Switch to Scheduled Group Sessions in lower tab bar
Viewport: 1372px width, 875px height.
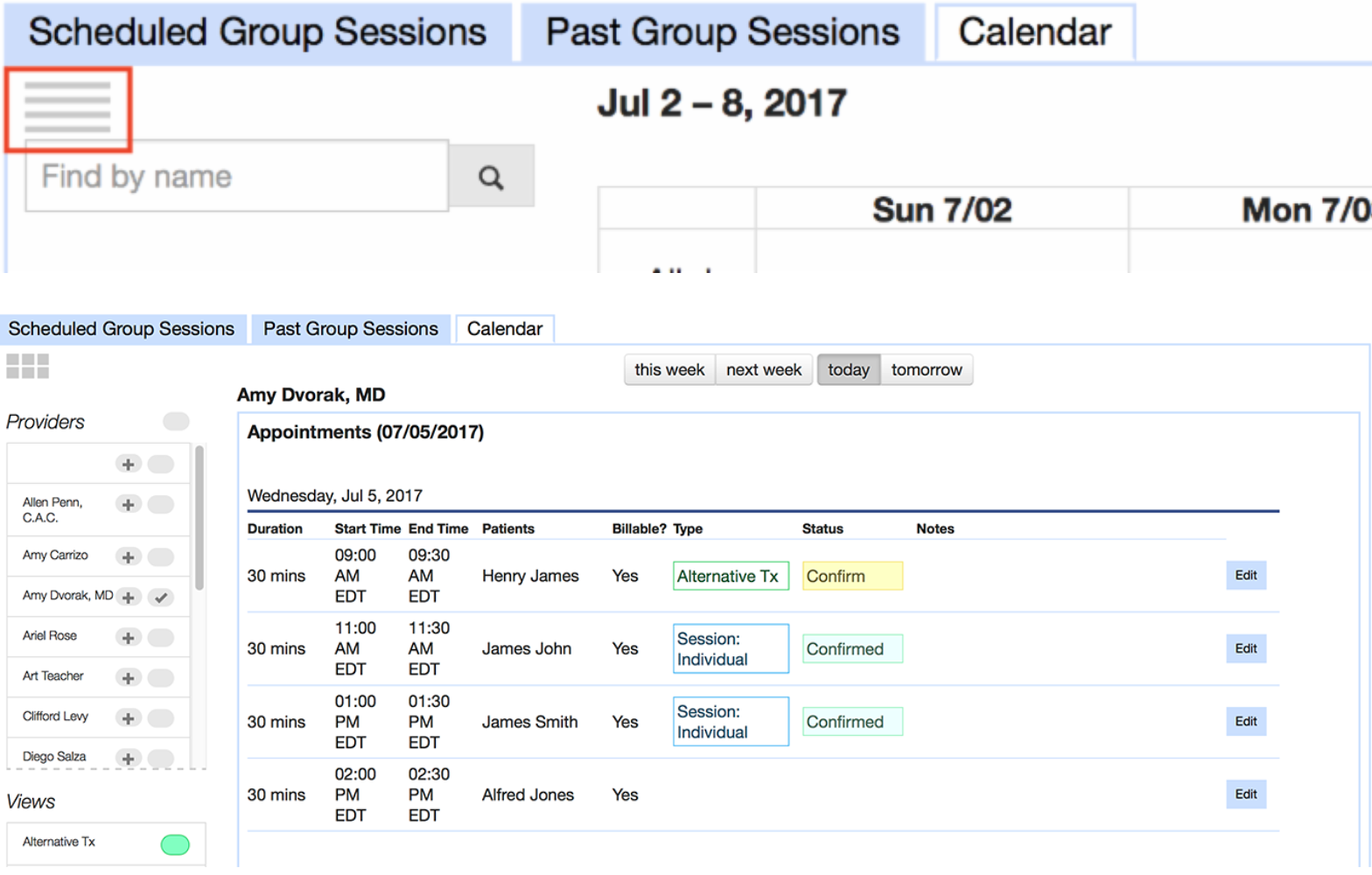coord(122,329)
